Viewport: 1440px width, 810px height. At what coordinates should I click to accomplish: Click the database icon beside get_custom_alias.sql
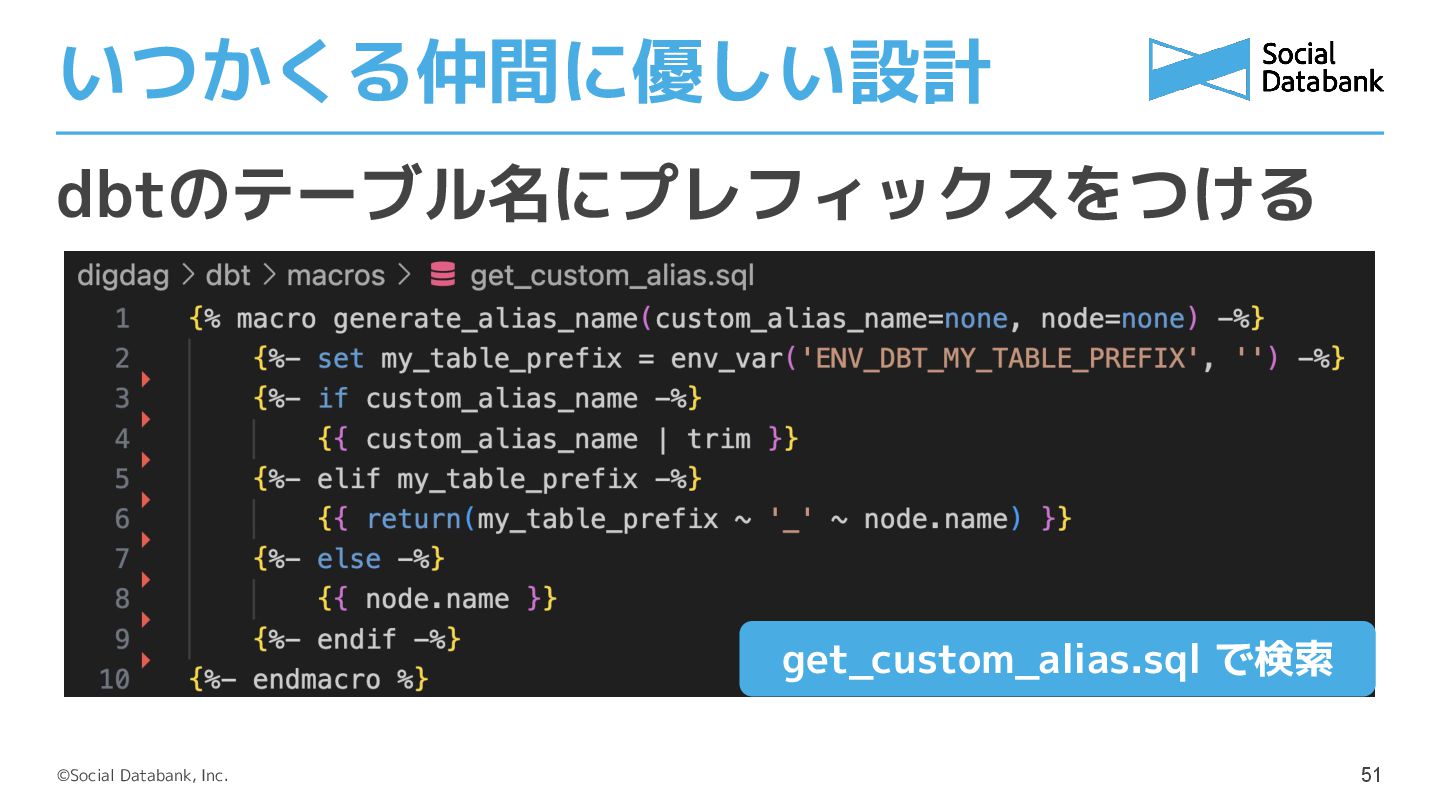coord(442,274)
